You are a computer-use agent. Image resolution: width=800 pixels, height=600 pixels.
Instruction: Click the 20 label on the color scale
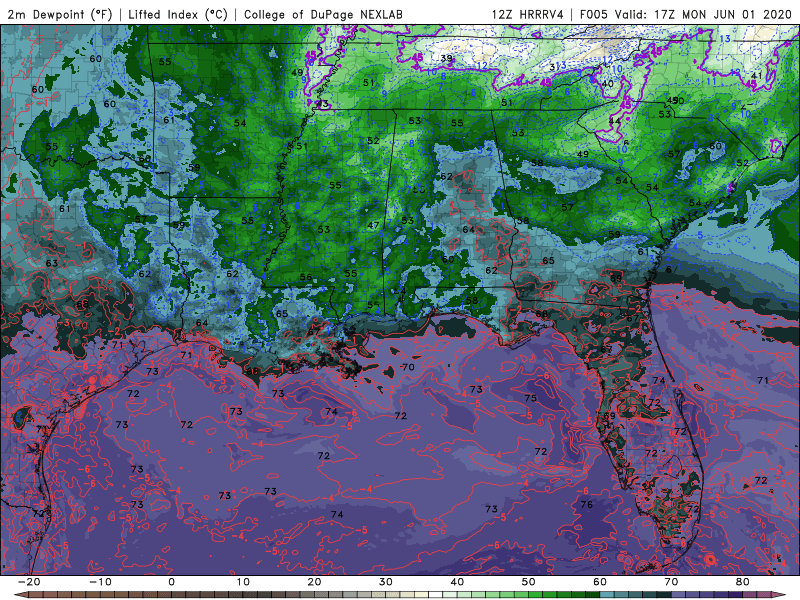click(x=314, y=582)
